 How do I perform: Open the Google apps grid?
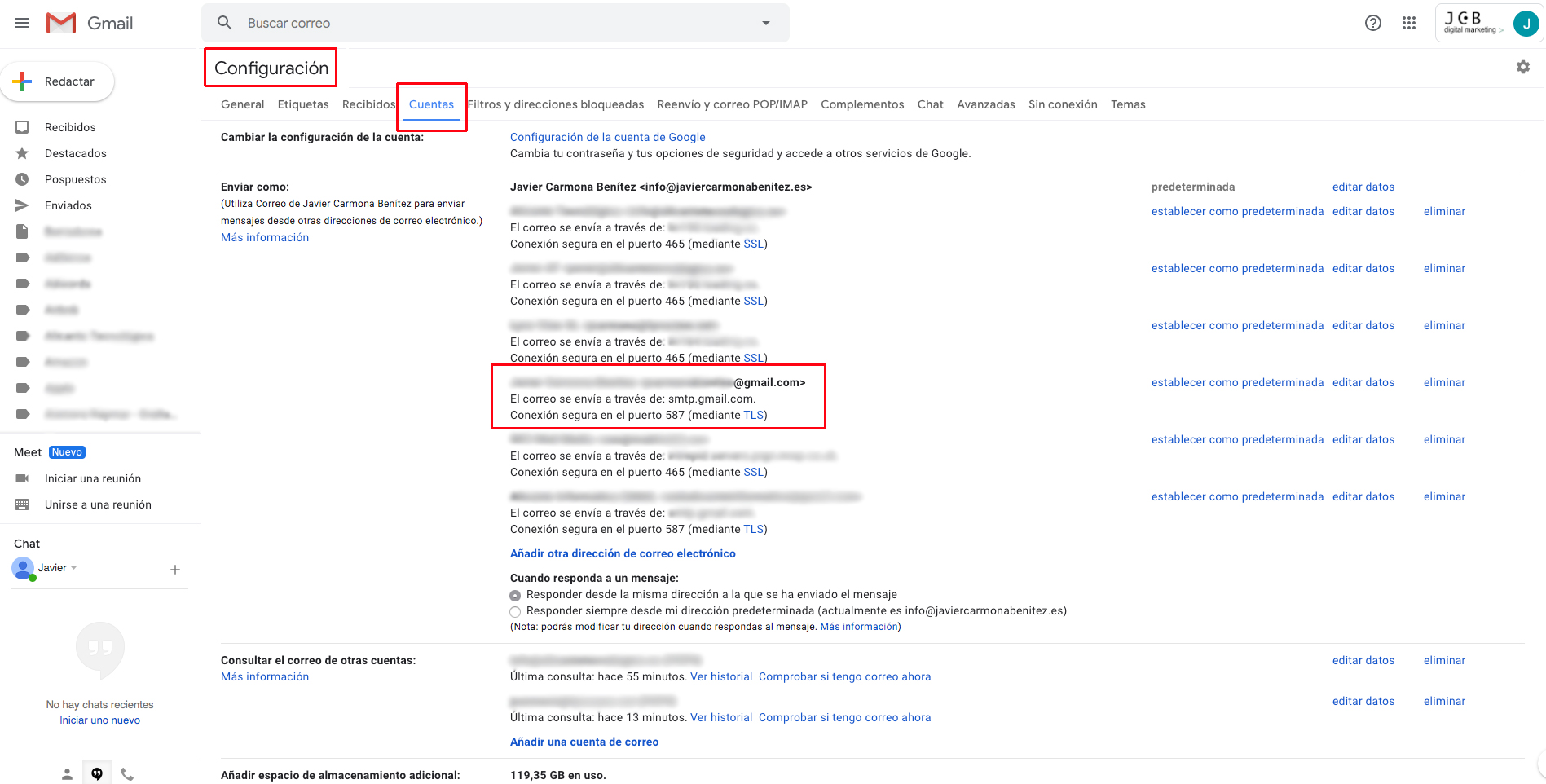(1409, 23)
